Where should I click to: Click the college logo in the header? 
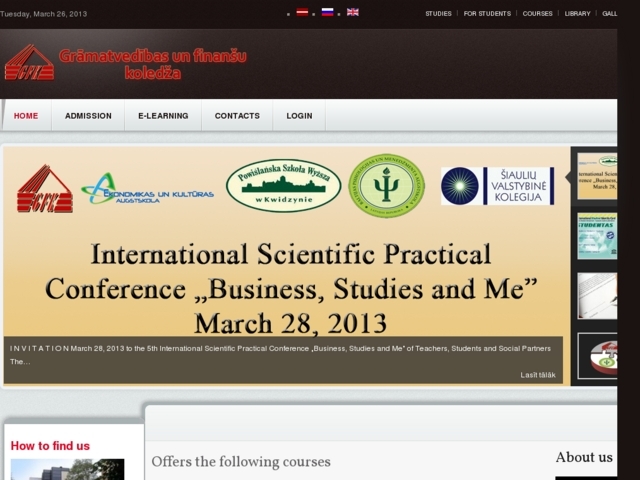click(x=125, y=63)
